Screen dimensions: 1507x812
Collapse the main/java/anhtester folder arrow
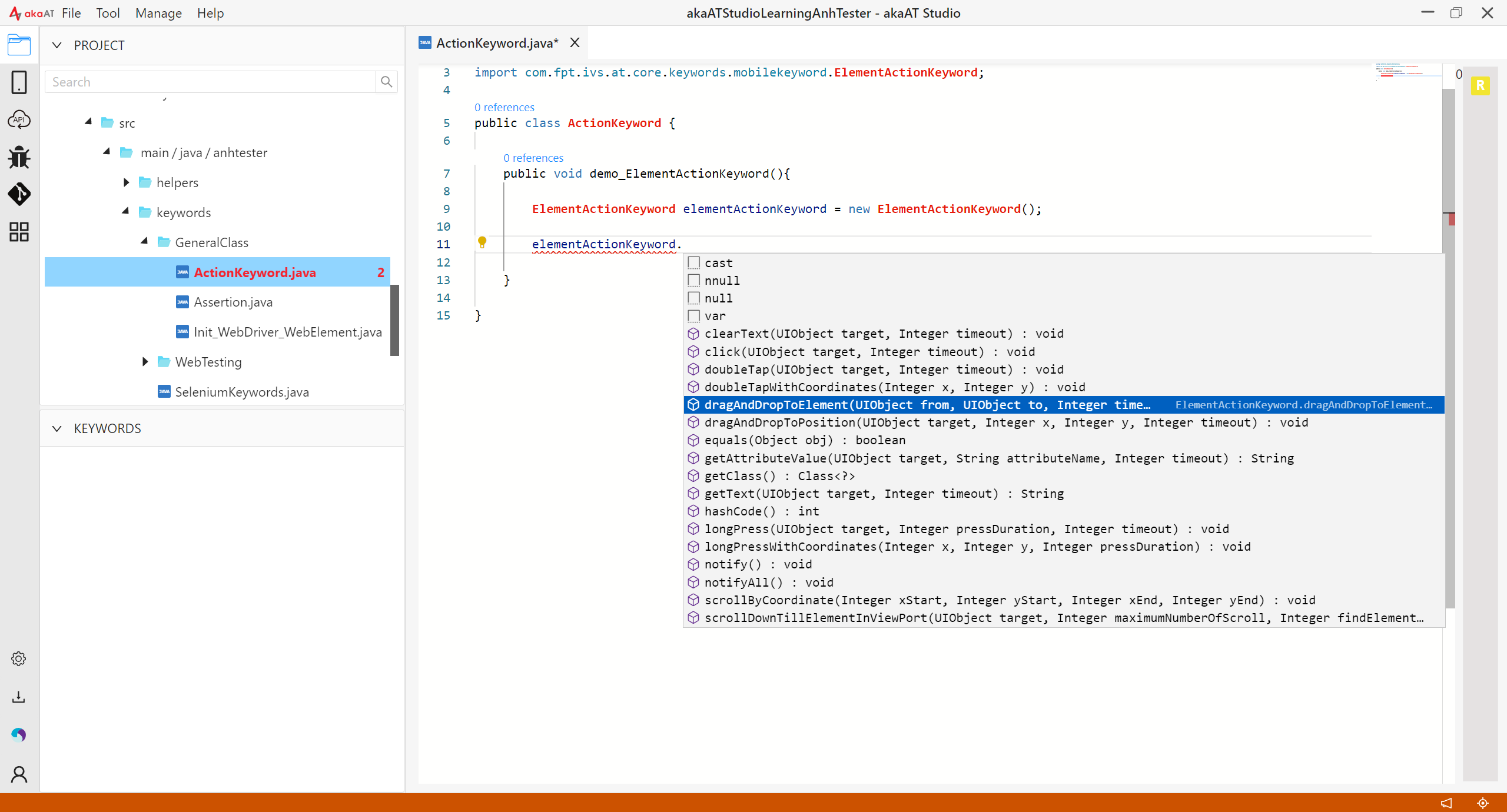107,152
